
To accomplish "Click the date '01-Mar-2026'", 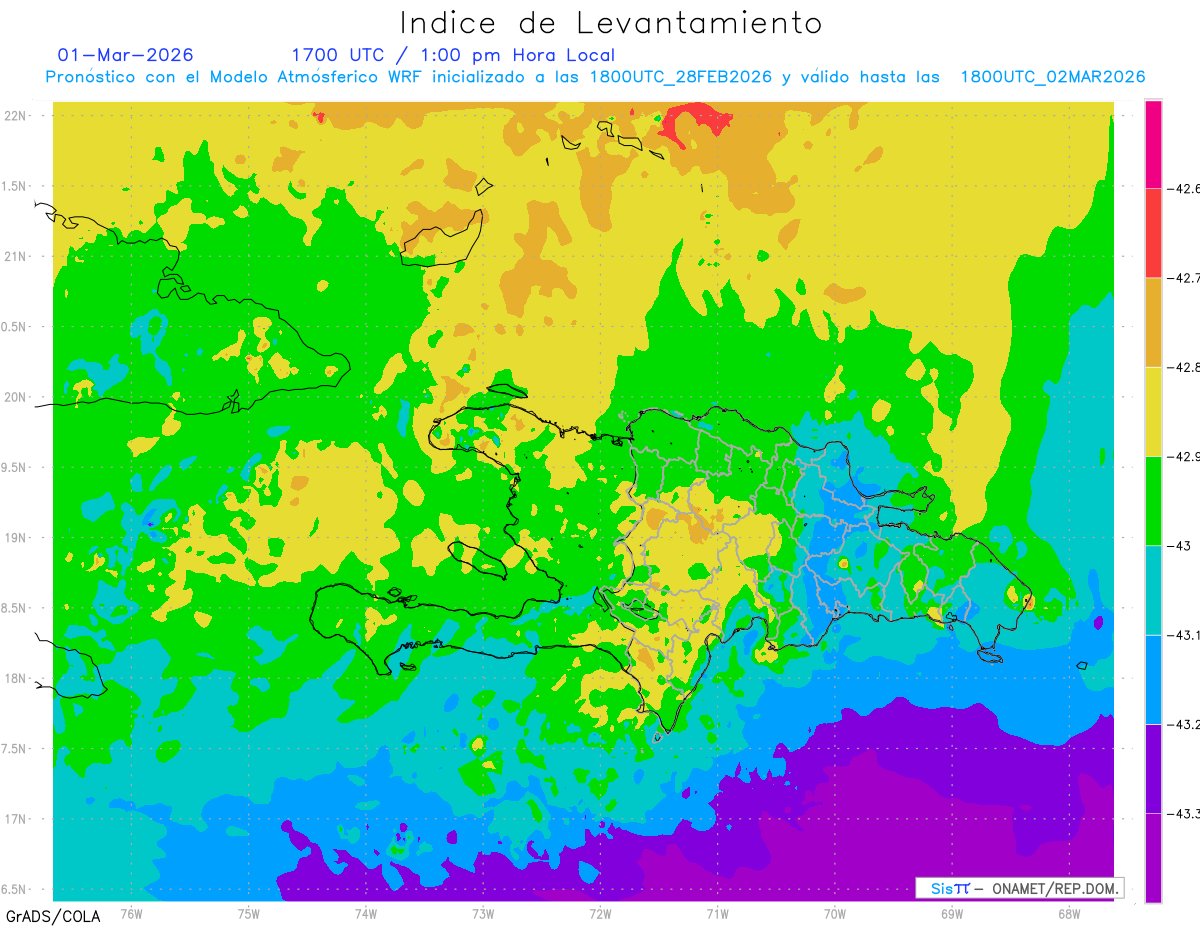I will (x=126, y=55).
